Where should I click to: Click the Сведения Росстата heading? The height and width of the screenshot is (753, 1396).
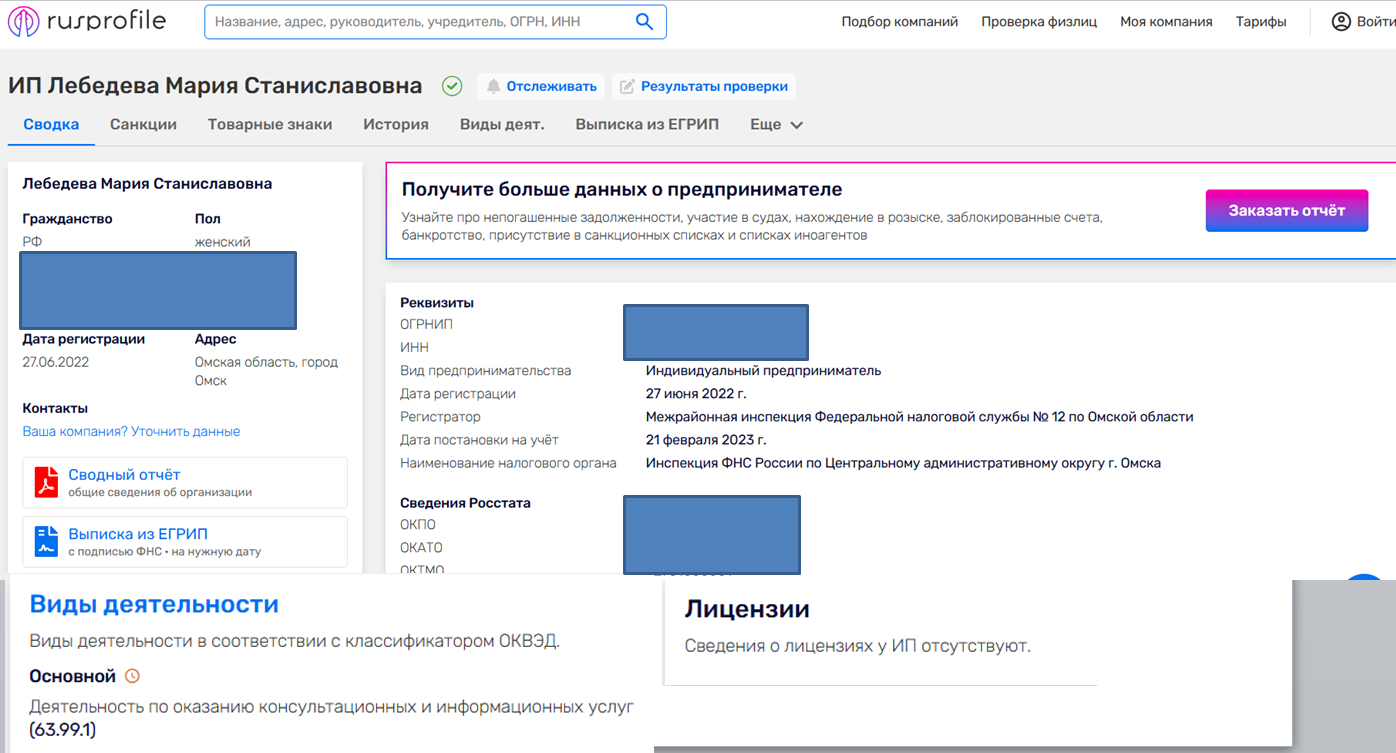[x=465, y=503]
